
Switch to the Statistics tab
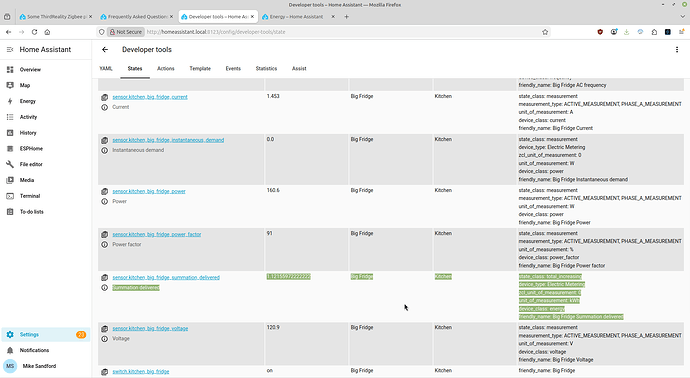point(266,69)
